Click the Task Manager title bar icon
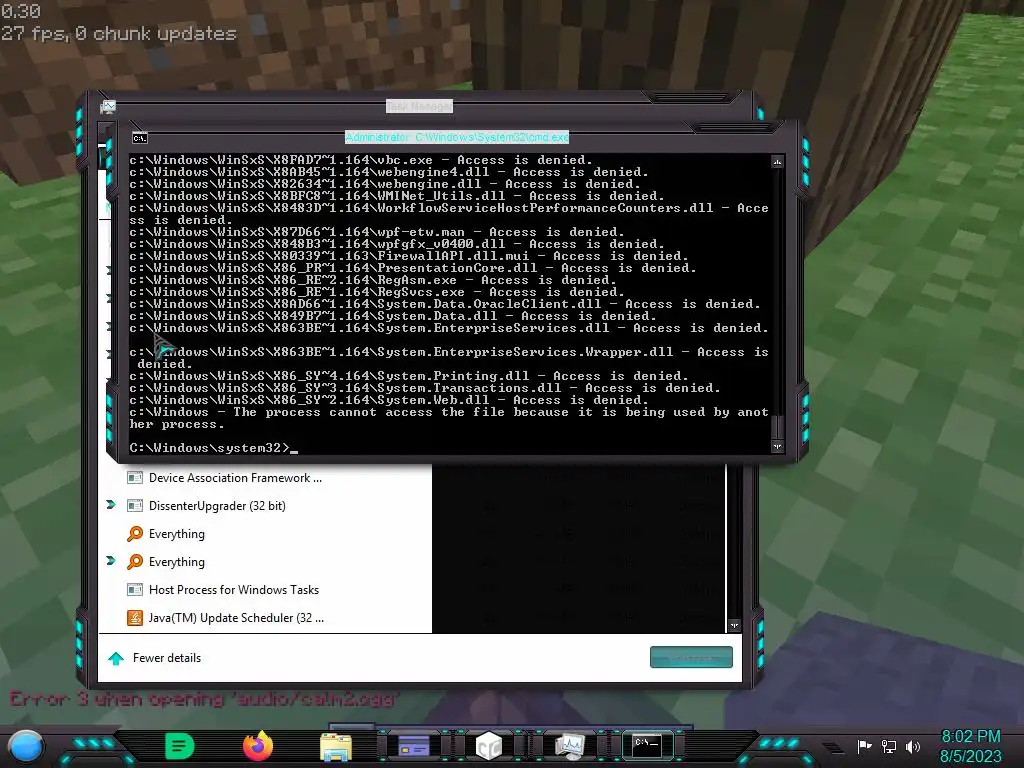The width and height of the screenshot is (1024, 768). [x=108, y=106]
